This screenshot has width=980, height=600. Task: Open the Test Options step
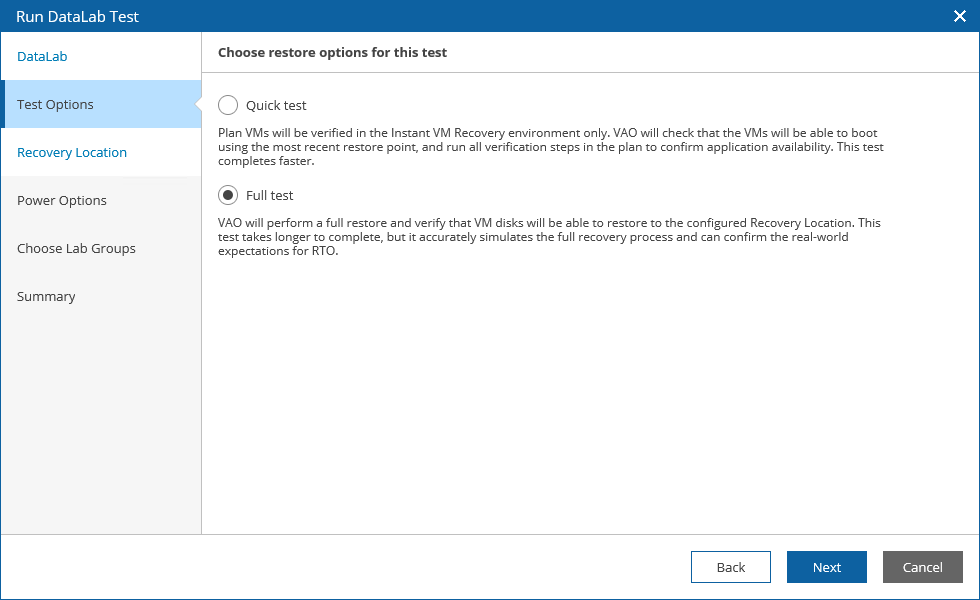(56, 105)
